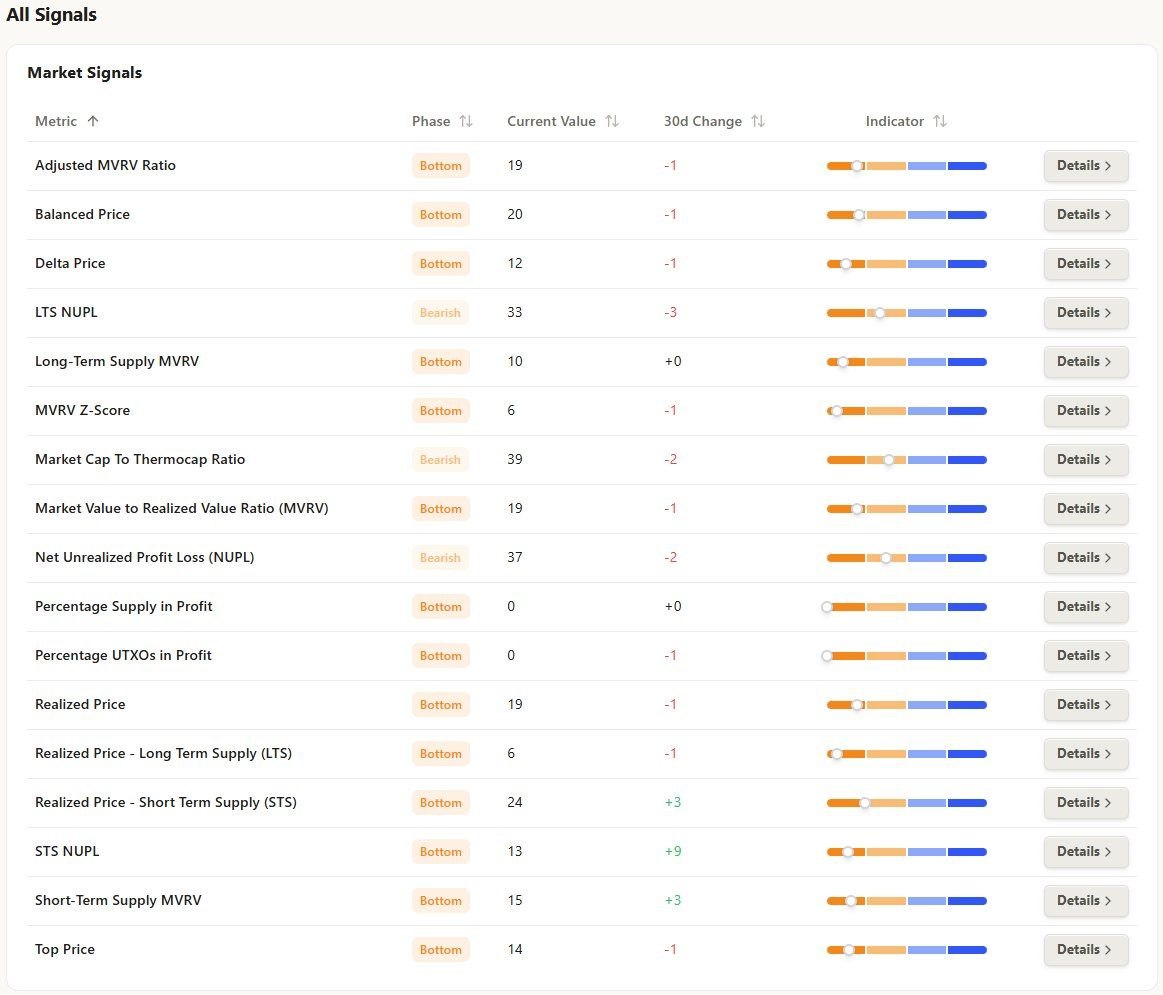Select Market Cap To Thermocap Ratio name
The height and width of the screenshot is (995, 1163).
coord(140,459)
